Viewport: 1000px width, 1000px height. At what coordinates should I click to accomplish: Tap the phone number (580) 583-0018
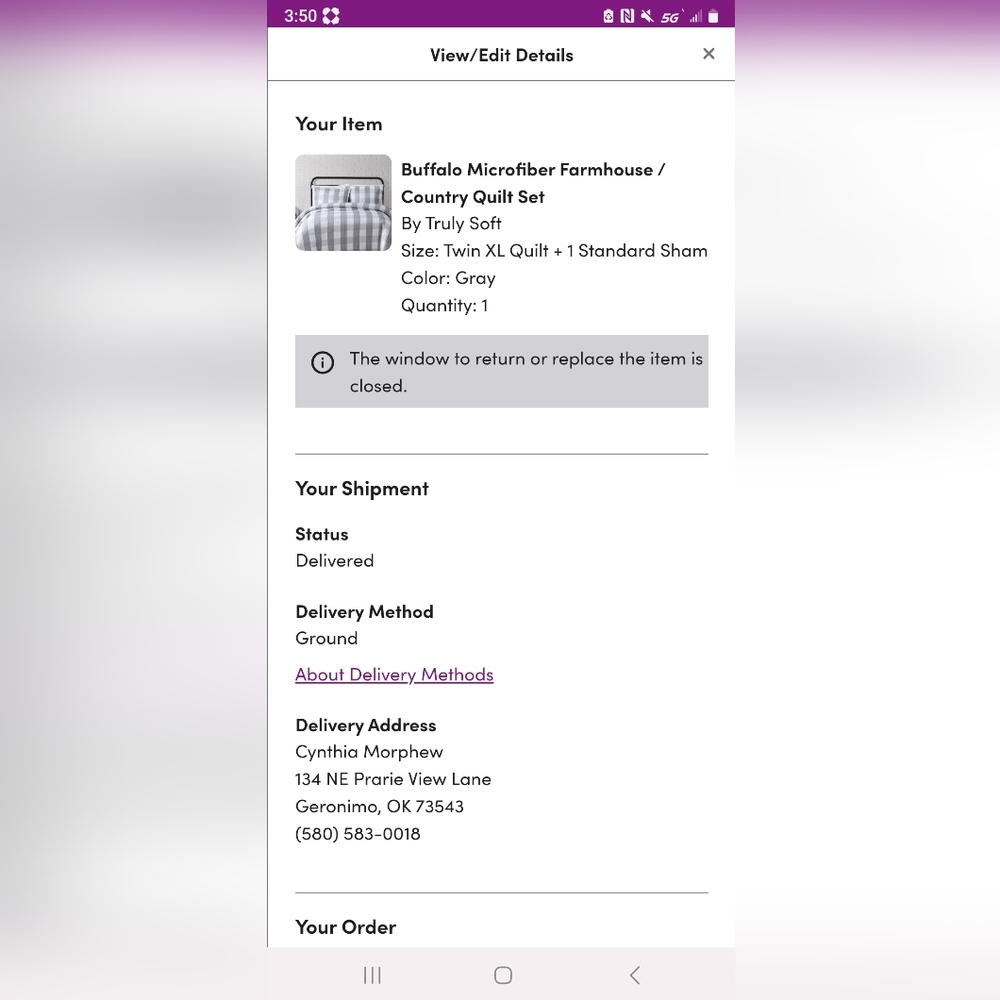tap(357, 834)
